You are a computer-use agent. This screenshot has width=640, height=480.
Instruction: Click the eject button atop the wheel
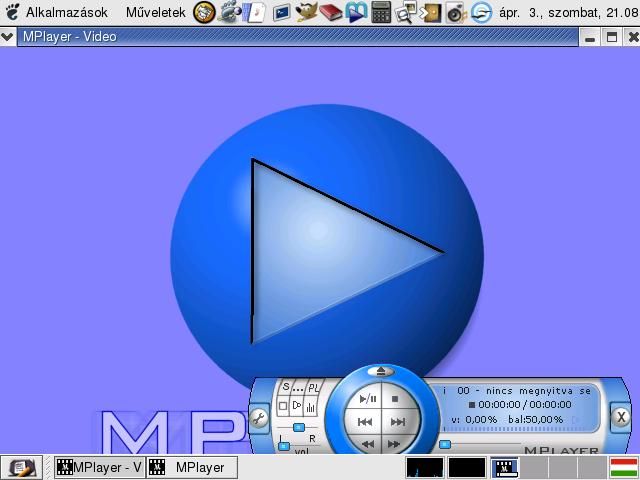381,371
